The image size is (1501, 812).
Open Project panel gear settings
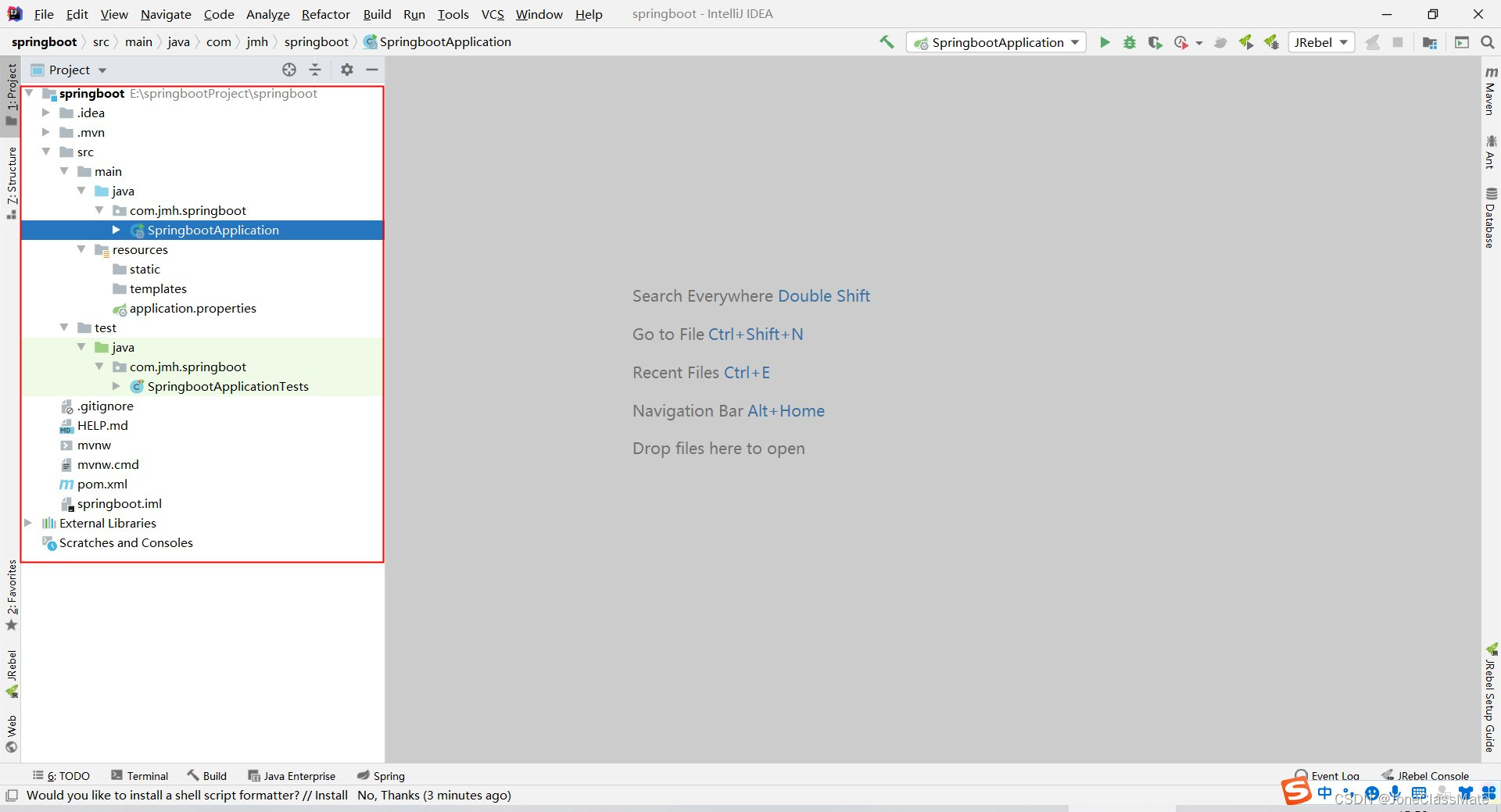(347, 70)
